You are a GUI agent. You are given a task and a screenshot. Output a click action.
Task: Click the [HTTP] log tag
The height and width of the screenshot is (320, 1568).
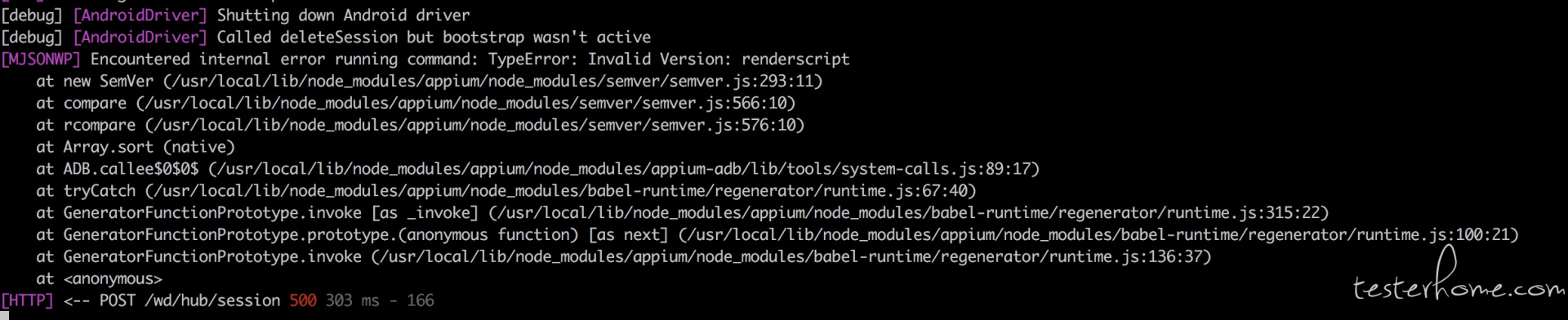point(27,300)
